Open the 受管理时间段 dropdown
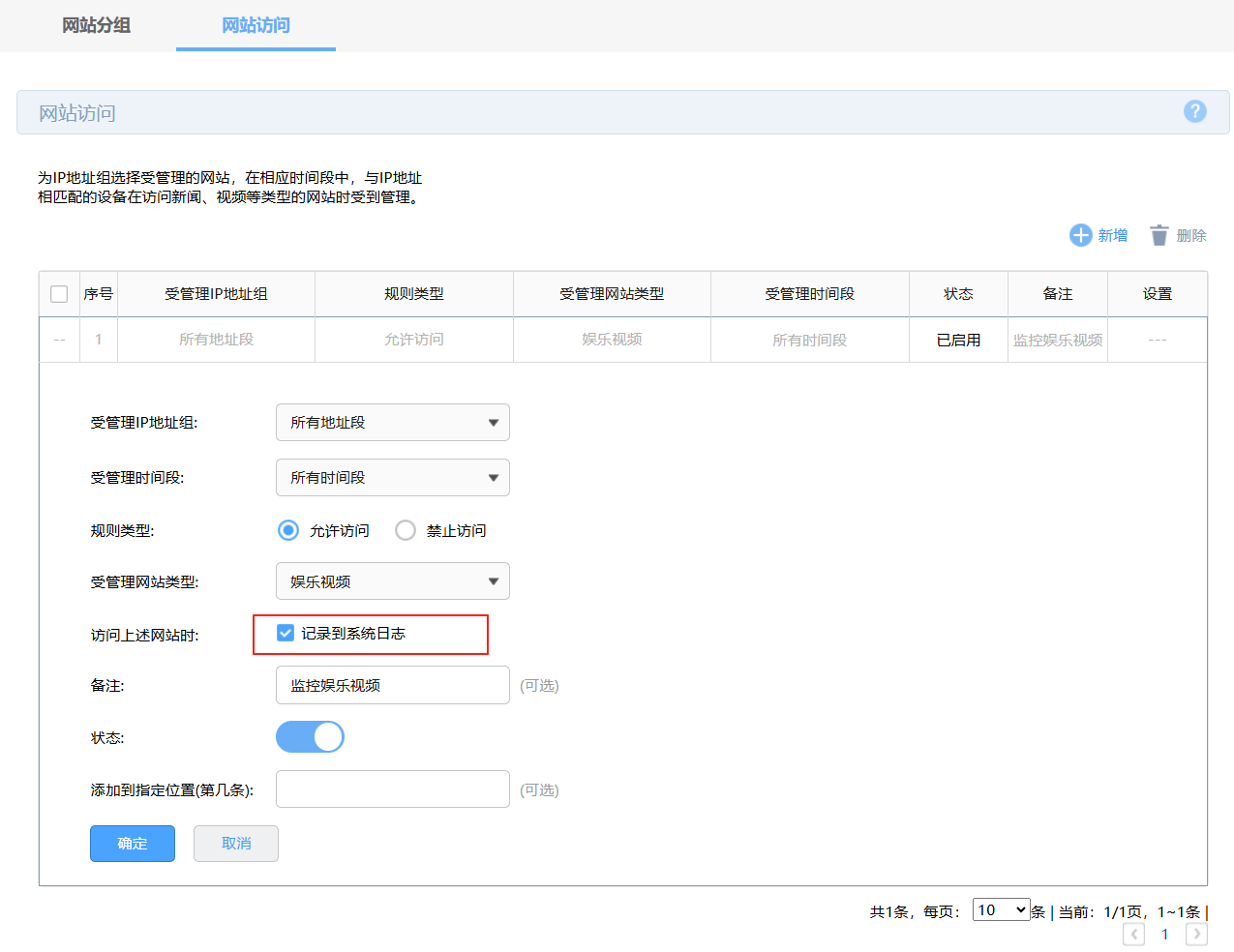The image size is (1234, 952). pyautogui.click(x=392, y=477)
